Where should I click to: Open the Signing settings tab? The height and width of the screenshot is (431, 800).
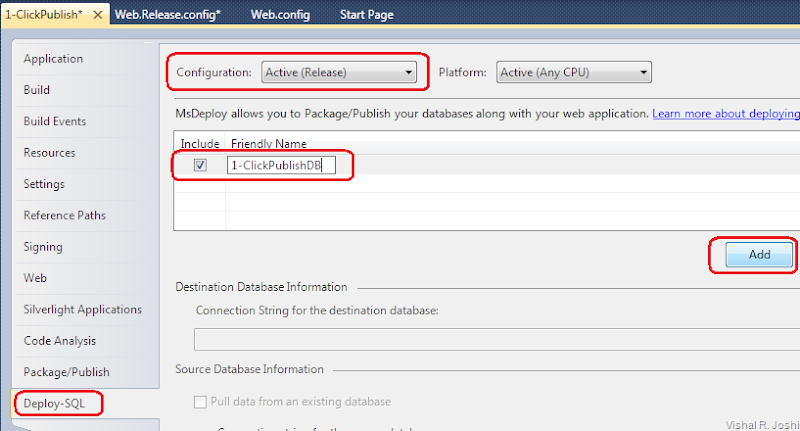point(44,247)
